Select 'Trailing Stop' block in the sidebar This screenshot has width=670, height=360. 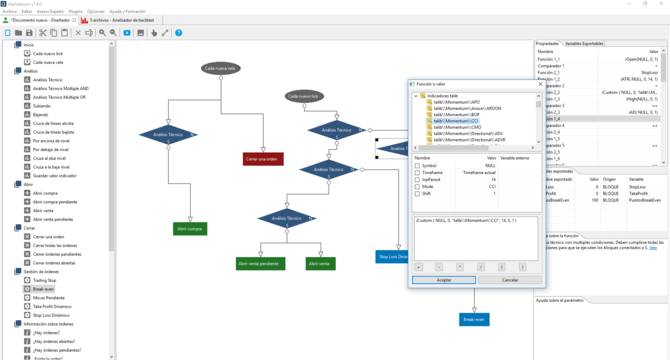coord(44,281)
